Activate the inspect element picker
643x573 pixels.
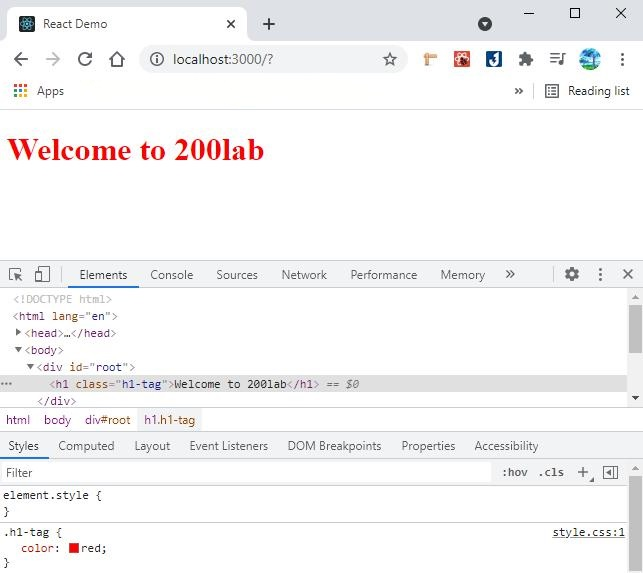16,274
